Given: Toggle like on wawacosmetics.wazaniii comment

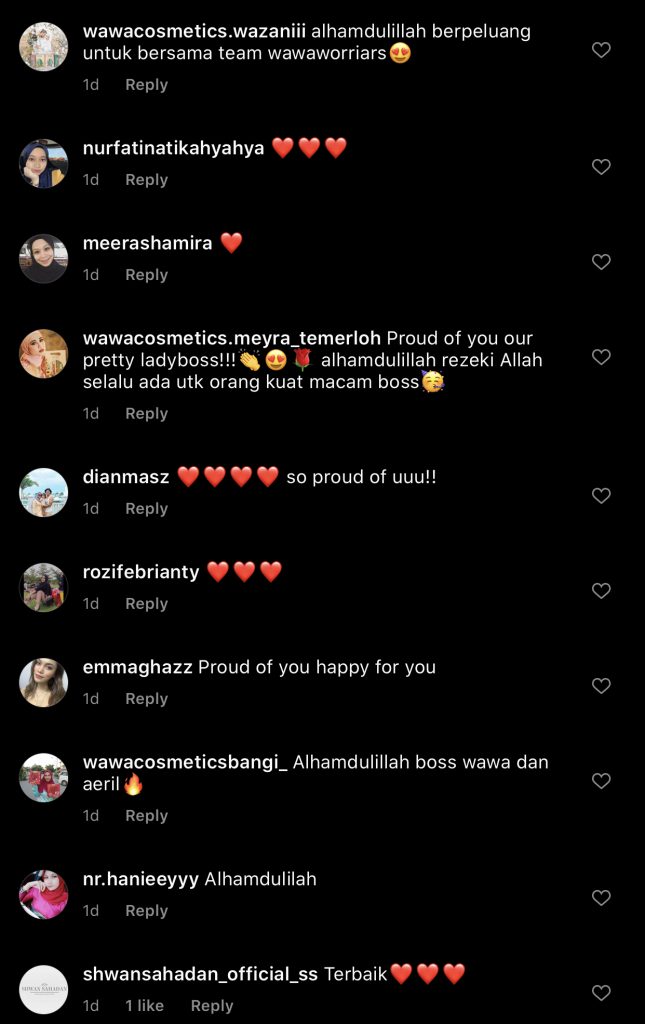Looking at the screenshot, I should click(601, 50).
